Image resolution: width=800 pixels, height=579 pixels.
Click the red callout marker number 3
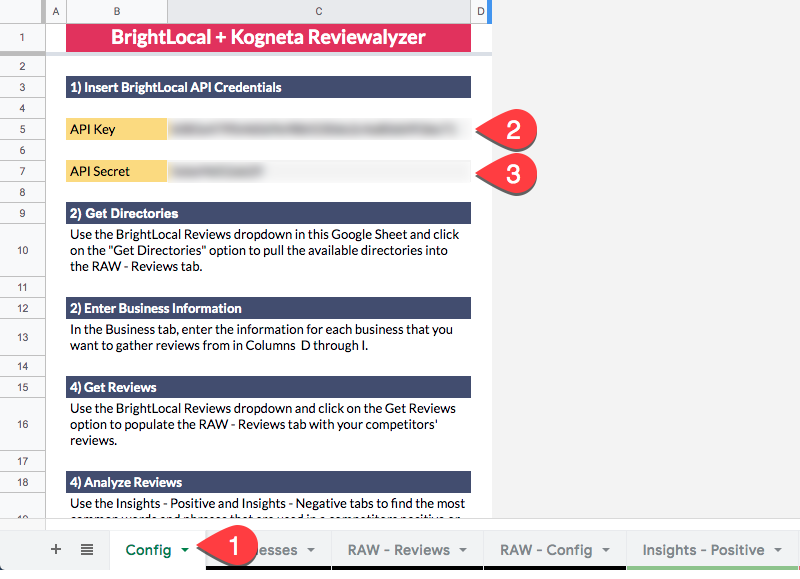pyautogui.click(x=512, y=175)
